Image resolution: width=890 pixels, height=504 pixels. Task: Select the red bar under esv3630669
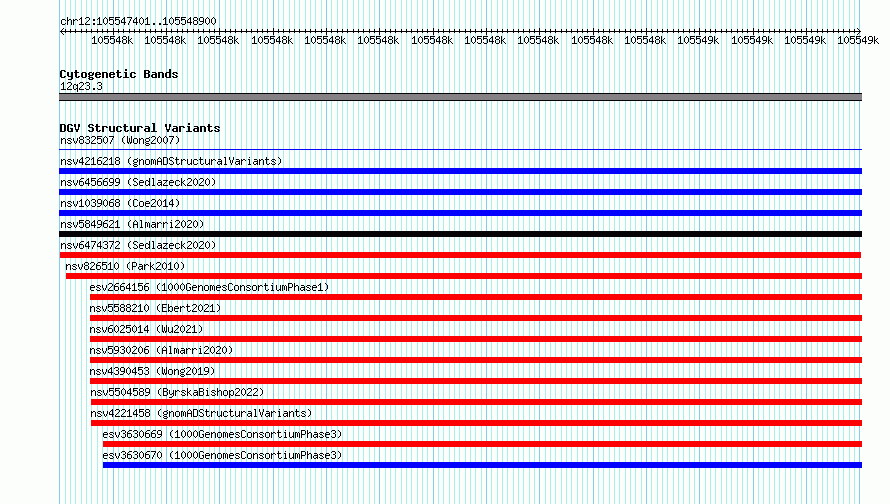click(x=482, y=444)
